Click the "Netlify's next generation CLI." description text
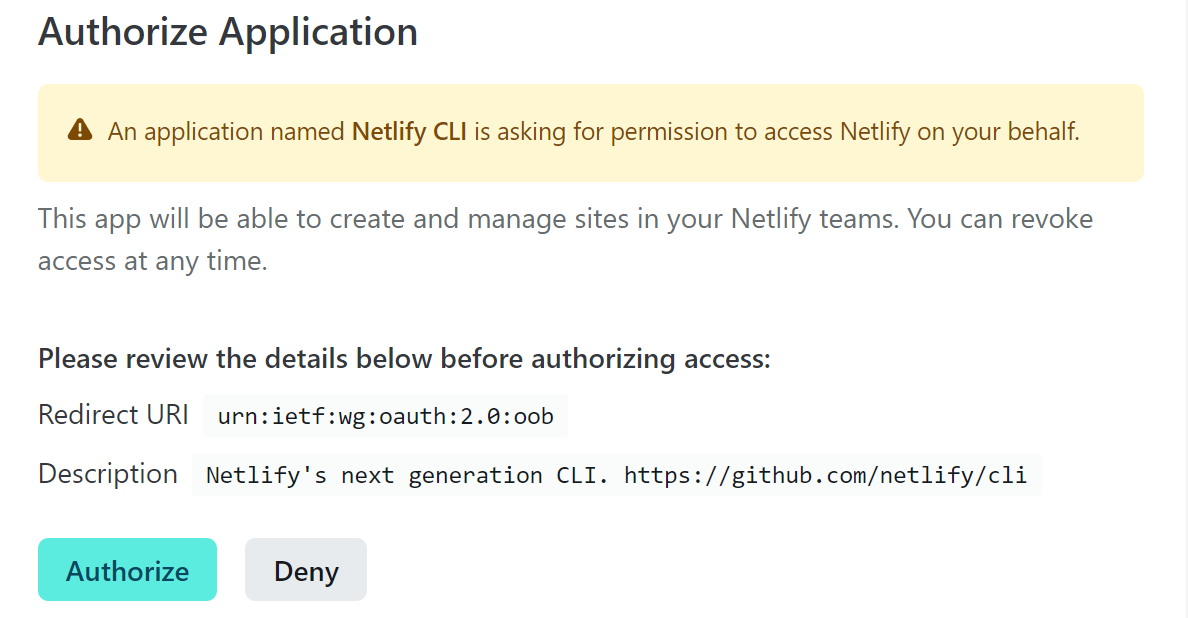The width and height of the screenshot is (1188, 618). (x=407, y=475)
